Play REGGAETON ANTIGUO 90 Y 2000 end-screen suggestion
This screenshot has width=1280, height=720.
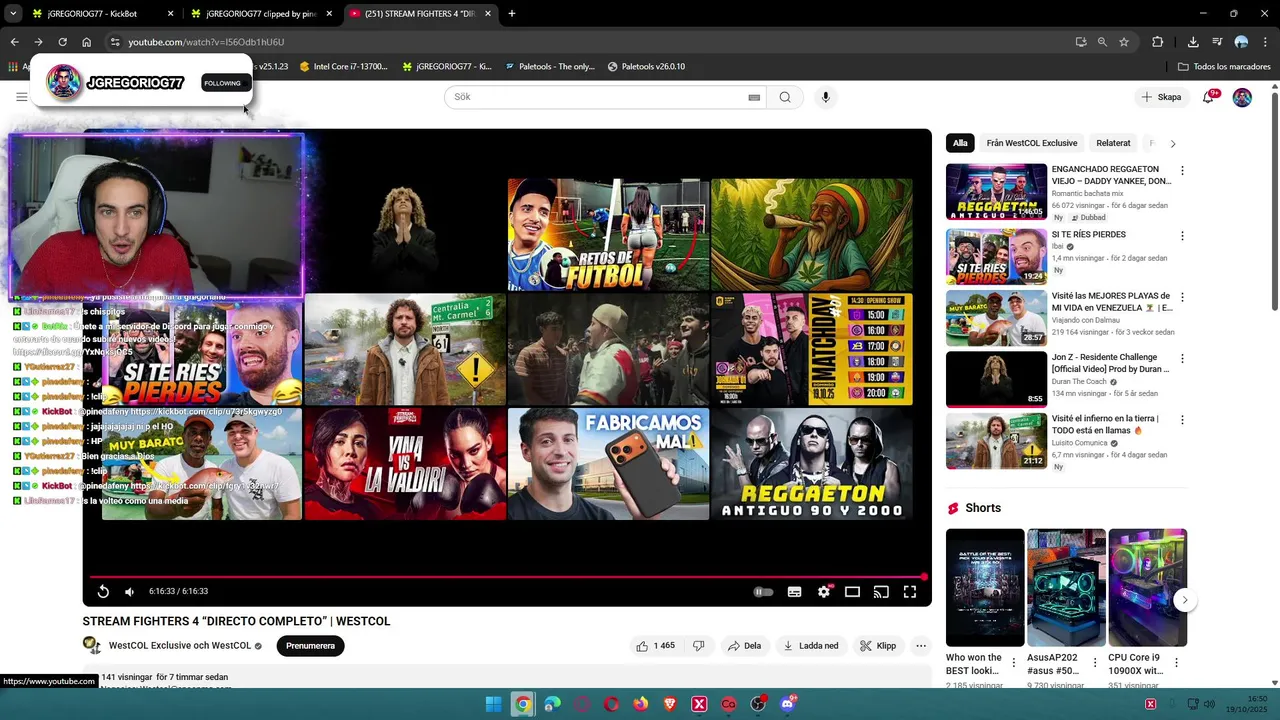pyautogui.click(x=811, y=464)
